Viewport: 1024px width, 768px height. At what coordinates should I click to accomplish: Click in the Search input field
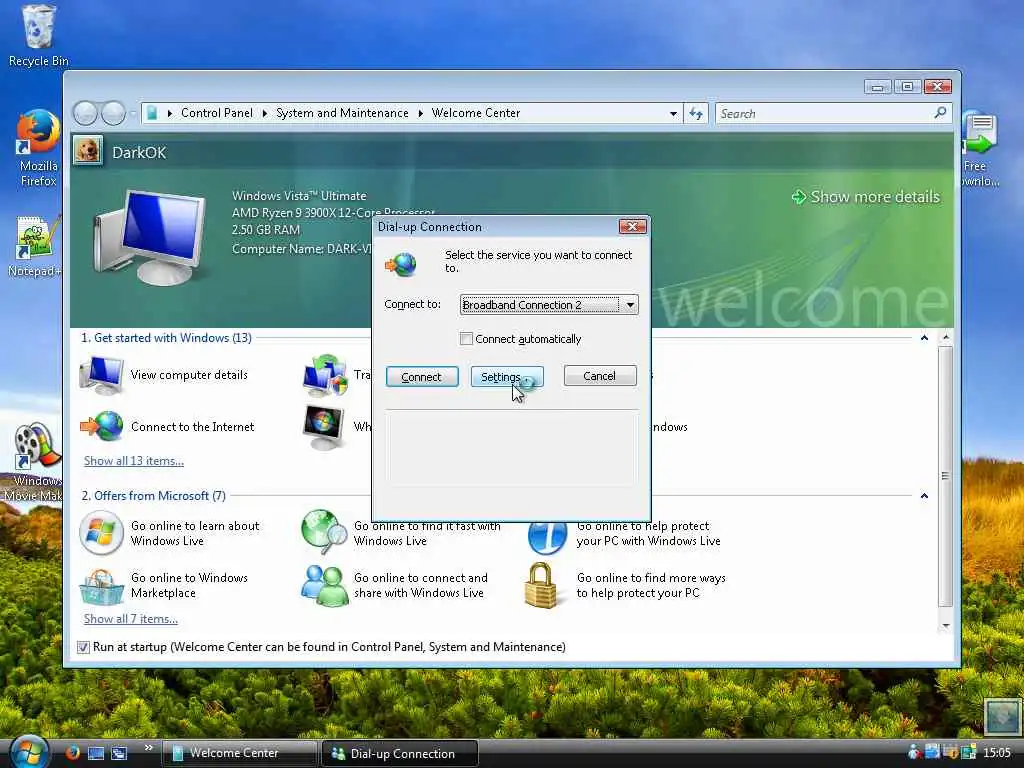point(824,114)
